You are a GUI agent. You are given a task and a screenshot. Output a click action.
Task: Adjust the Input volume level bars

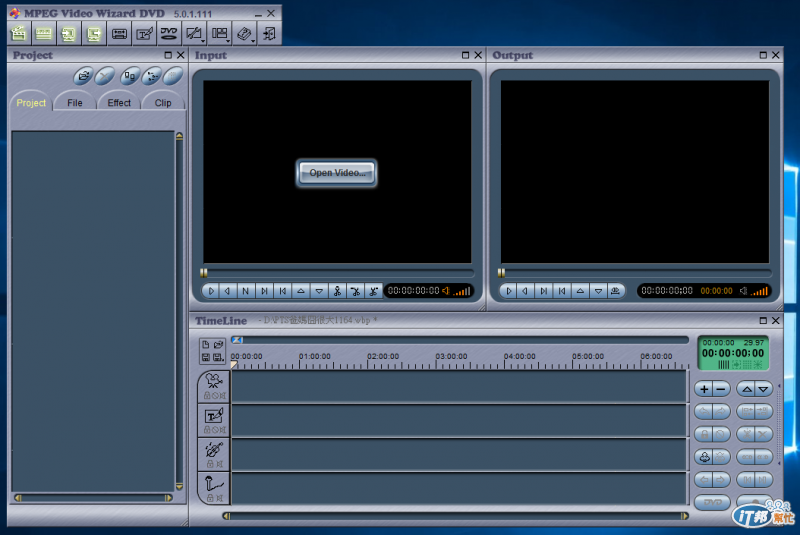(462, 291)
